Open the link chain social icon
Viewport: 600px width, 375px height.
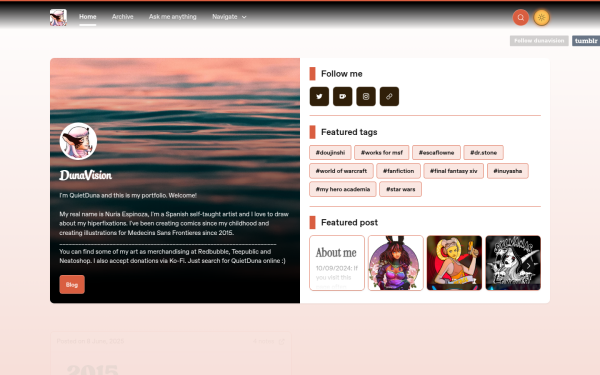(389, 96)
